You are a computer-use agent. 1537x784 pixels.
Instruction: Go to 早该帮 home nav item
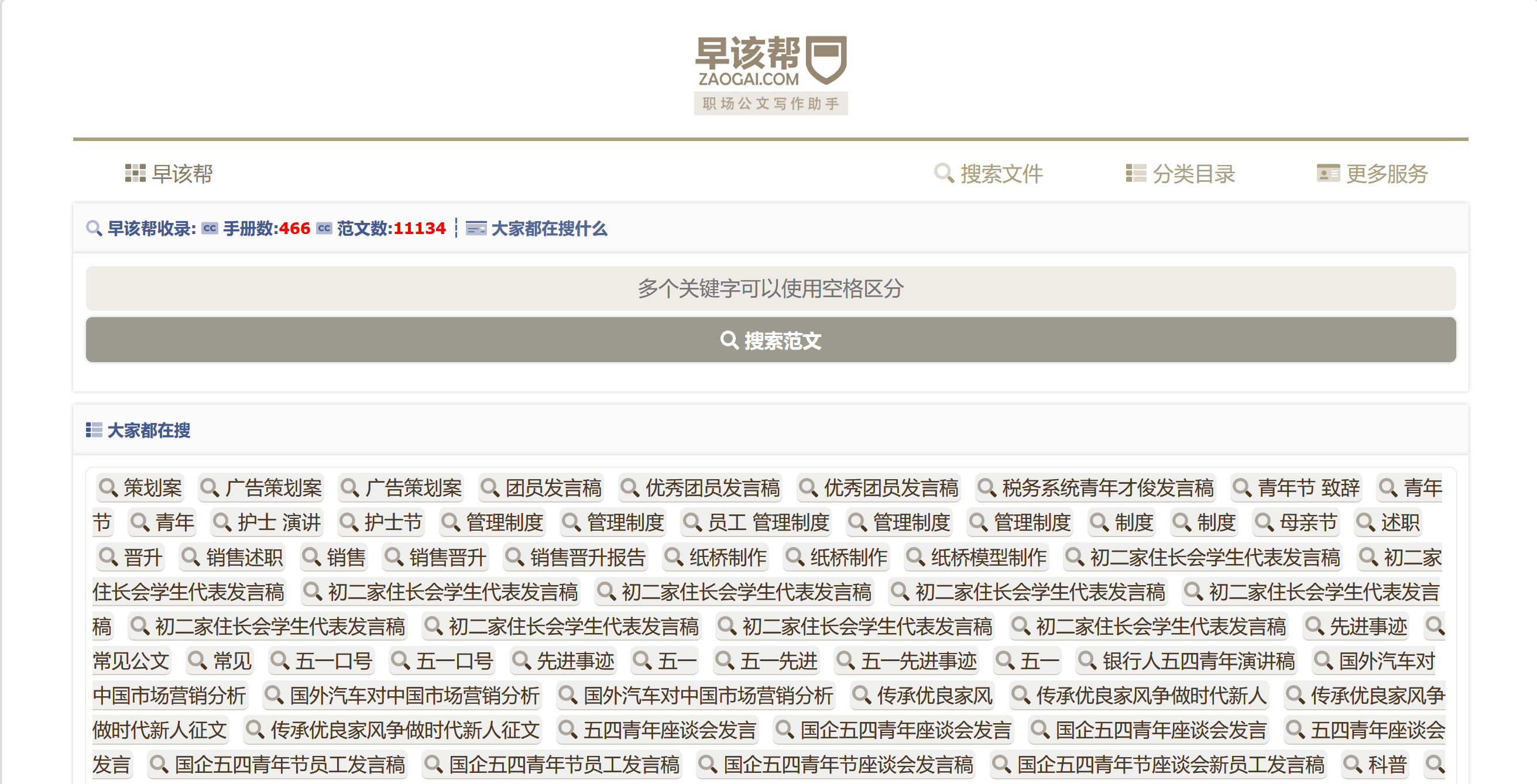click(169, 174)
